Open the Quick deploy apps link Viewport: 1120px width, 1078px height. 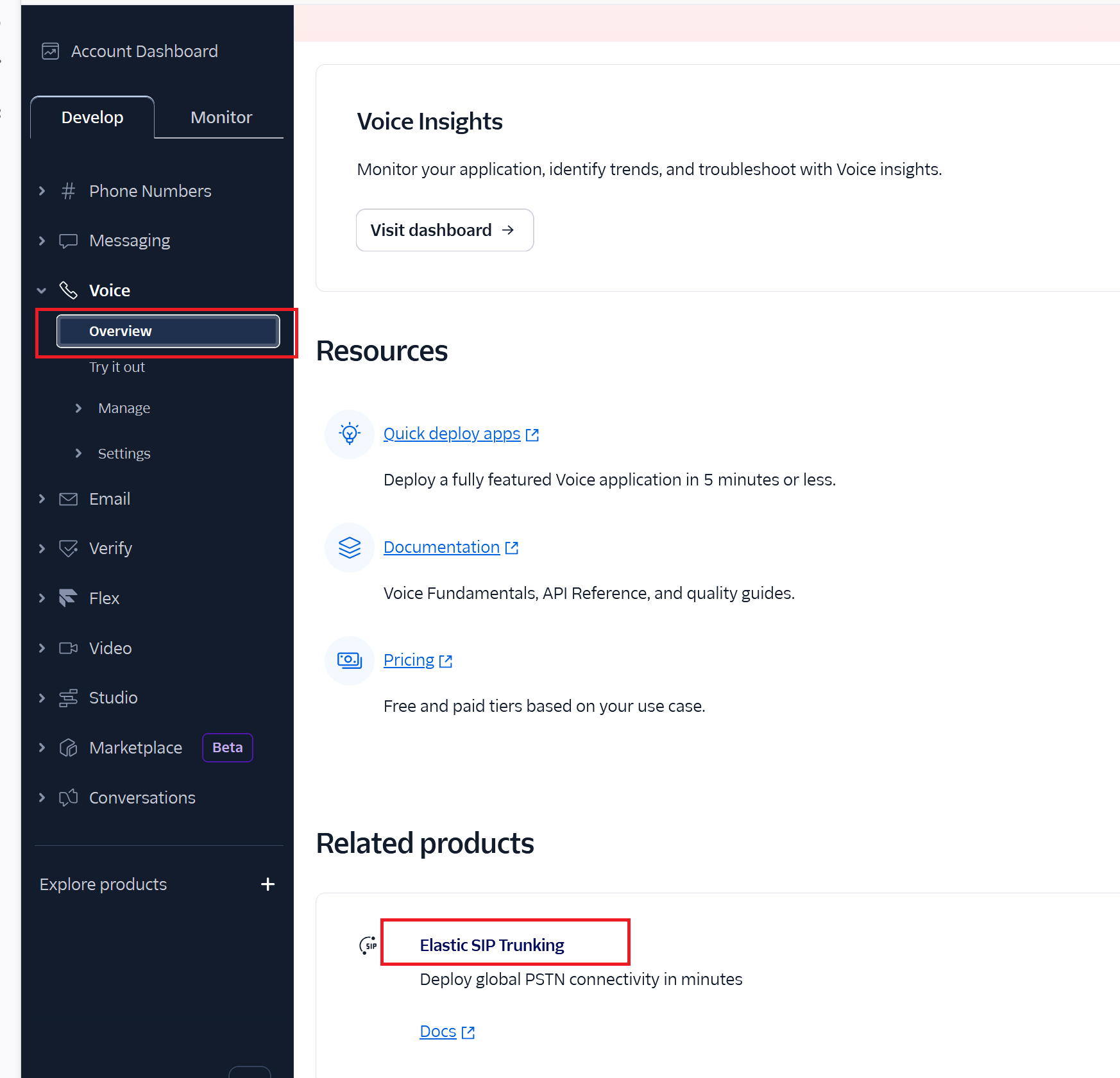(x=452, y=434)
